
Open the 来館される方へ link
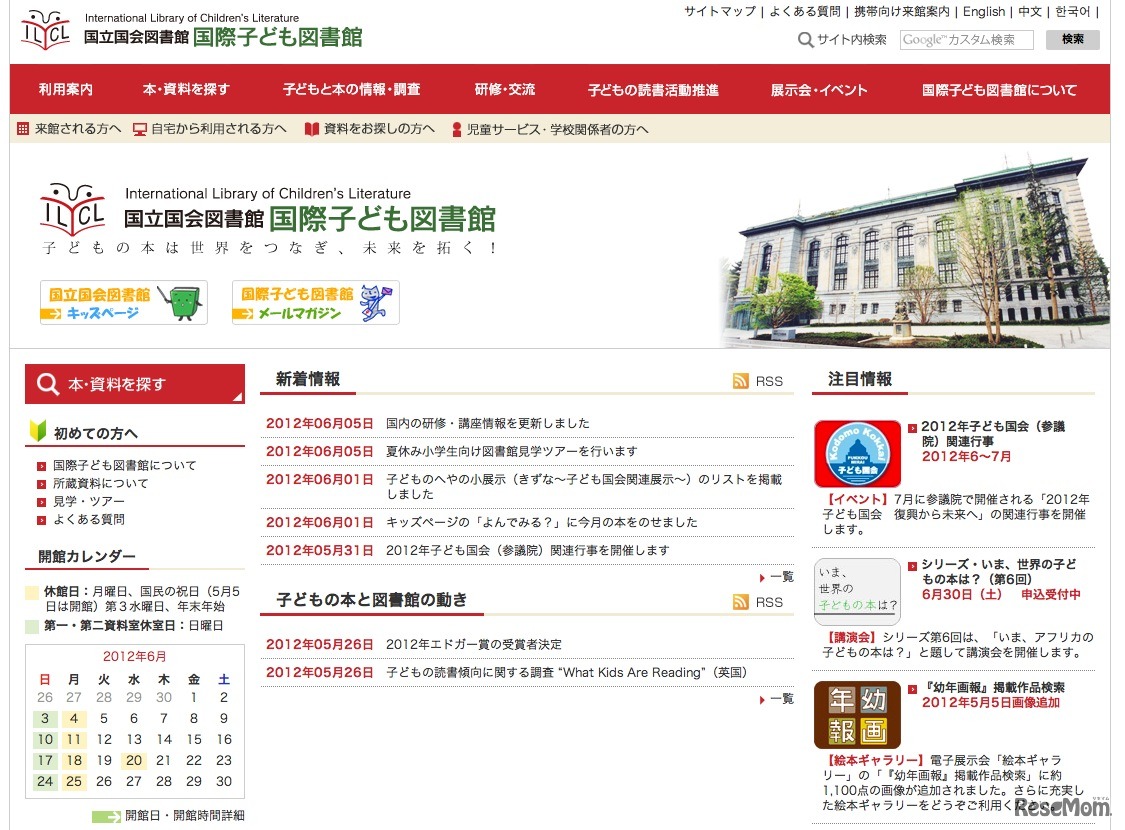tap(77, 129)
